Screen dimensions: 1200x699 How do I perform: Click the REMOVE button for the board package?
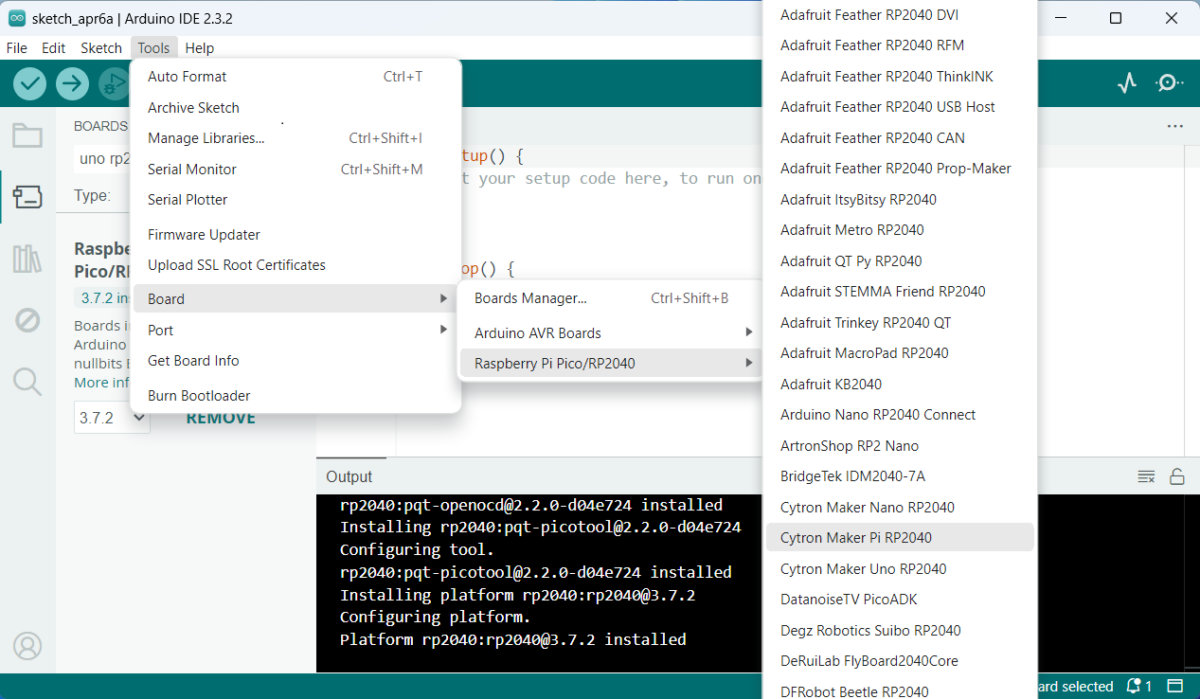tap(220, 418)
